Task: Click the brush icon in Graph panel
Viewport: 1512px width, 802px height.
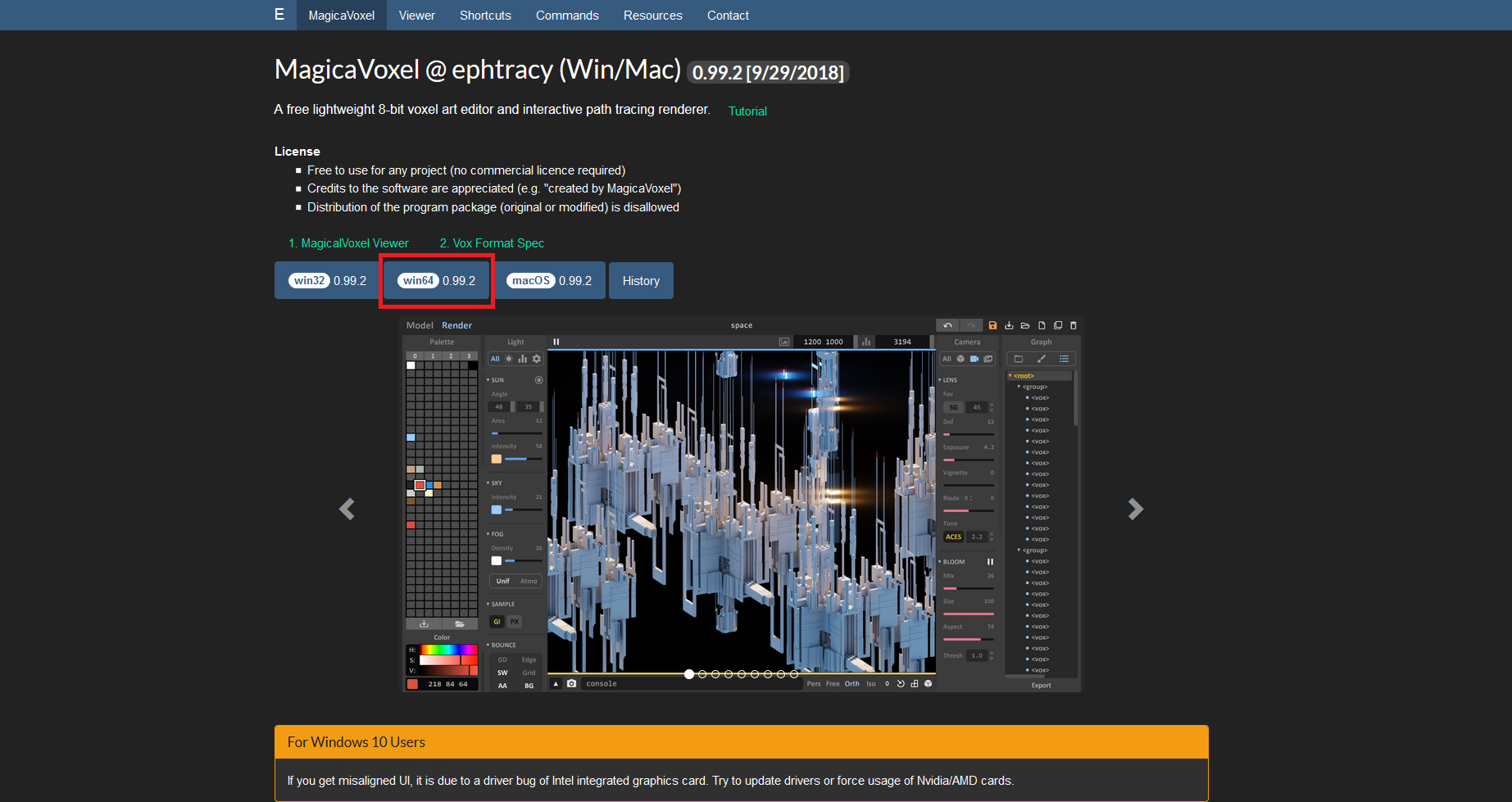Action: pyautogui.click(x=1042, y=359)
